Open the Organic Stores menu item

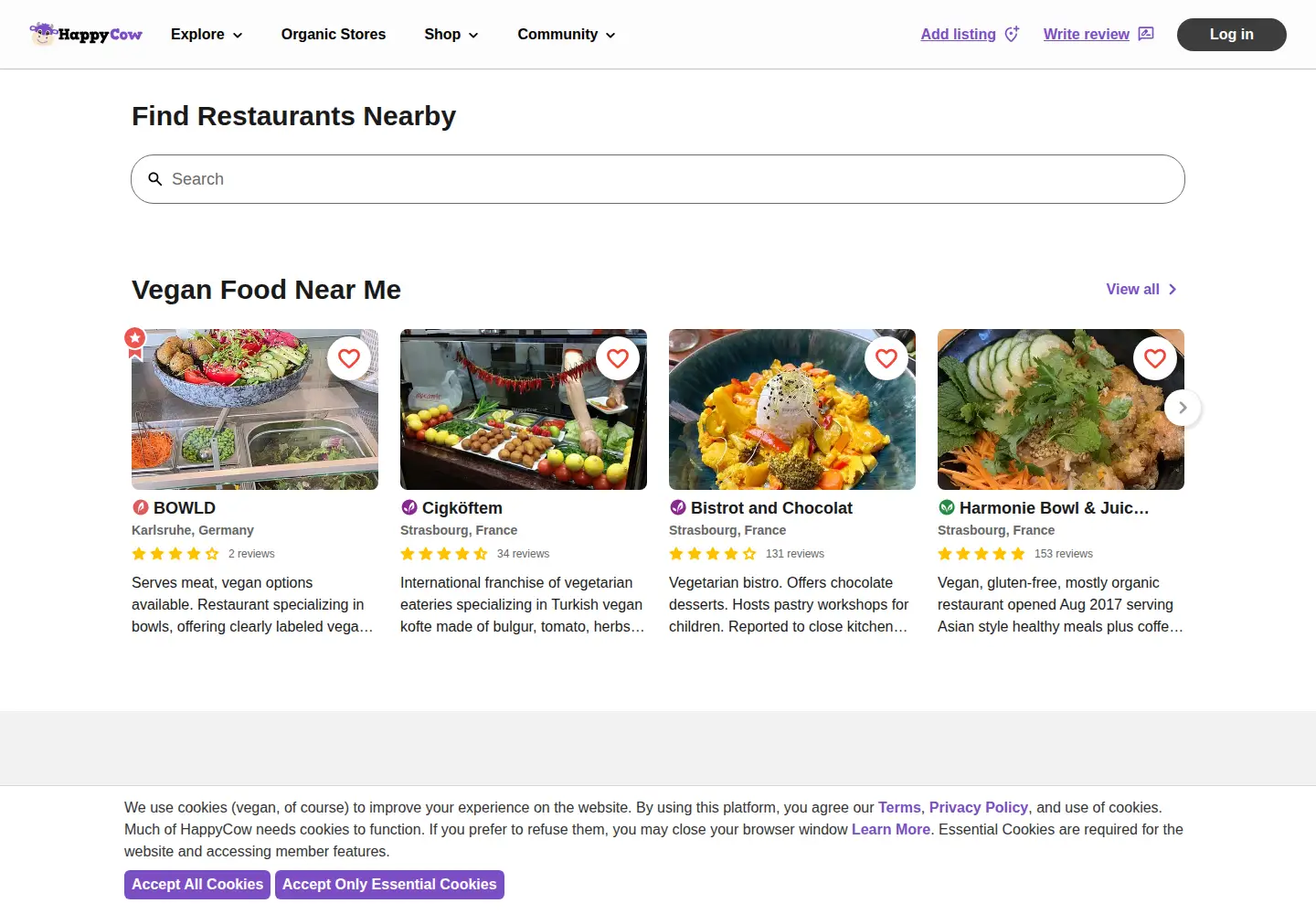(334, 35)
